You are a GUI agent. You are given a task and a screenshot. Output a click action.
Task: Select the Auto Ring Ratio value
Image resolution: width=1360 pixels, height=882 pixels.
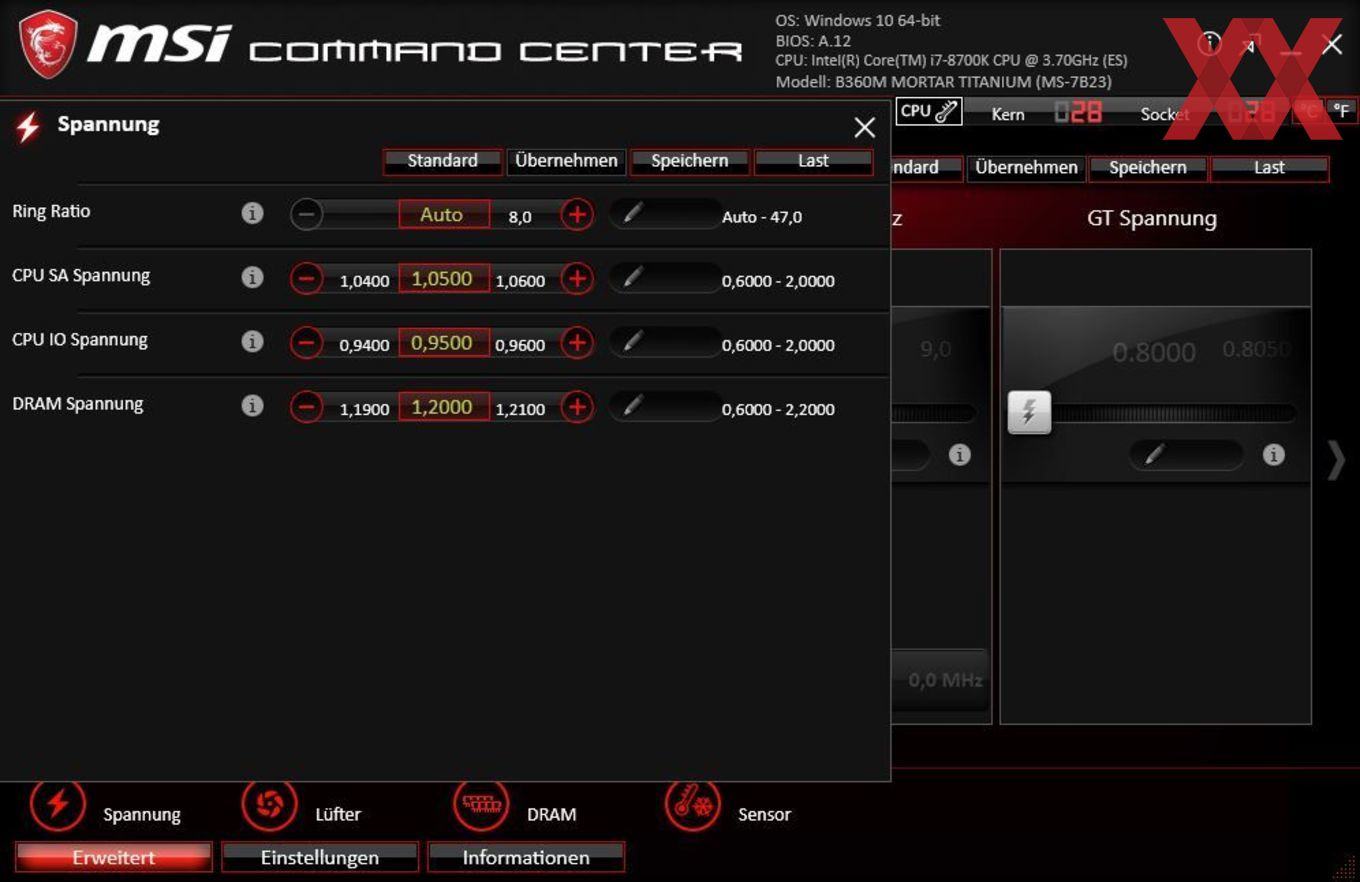(x=444, y=214)
